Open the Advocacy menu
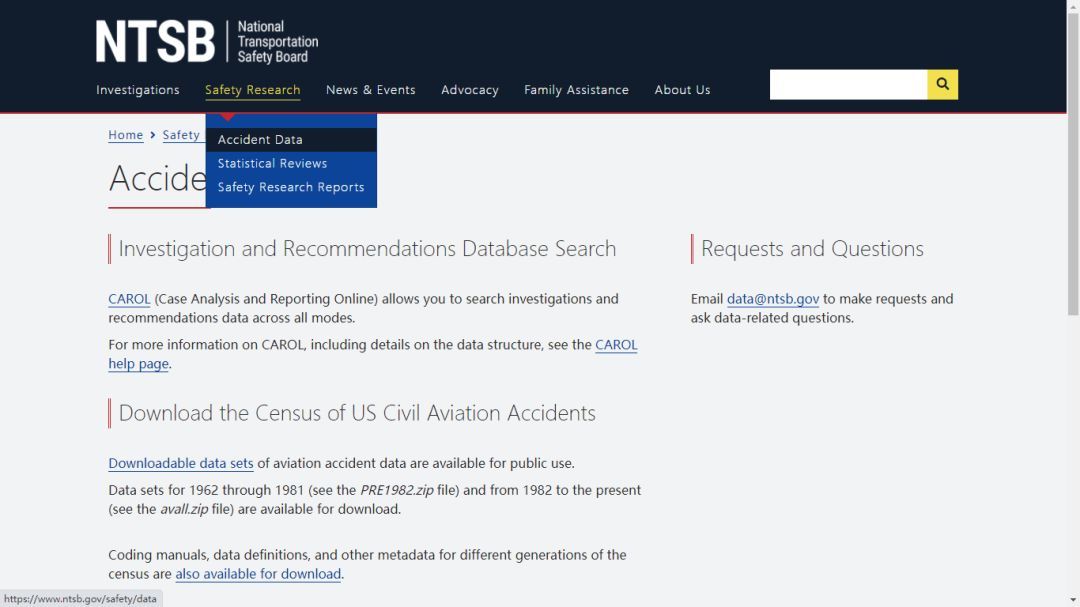Image resolution: width=1080 pixels, height=607 pixels. 469,90
